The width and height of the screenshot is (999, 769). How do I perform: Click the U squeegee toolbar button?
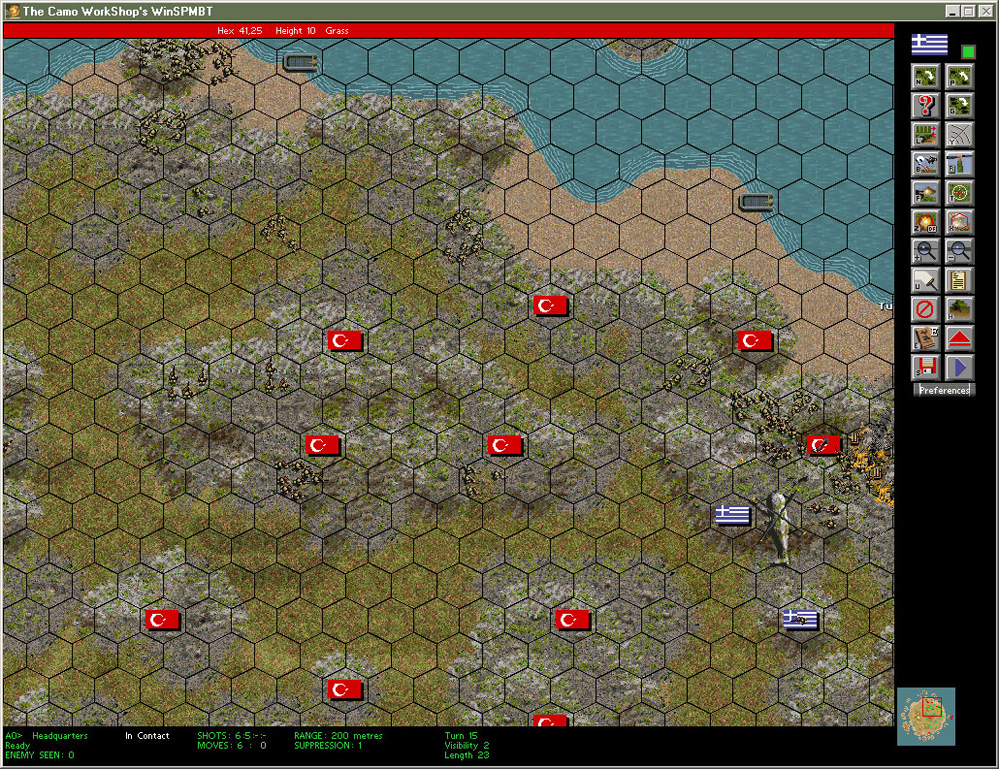[x=925, y=280]
